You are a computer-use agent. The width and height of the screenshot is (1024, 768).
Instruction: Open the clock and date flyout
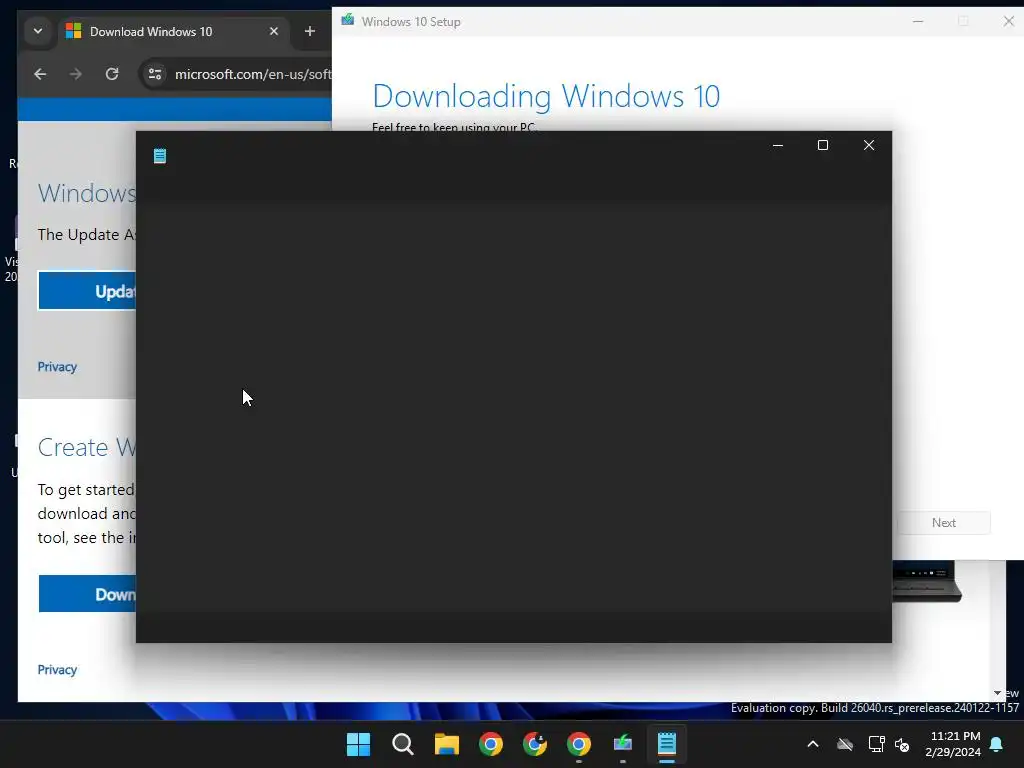(x=953, y=744)
